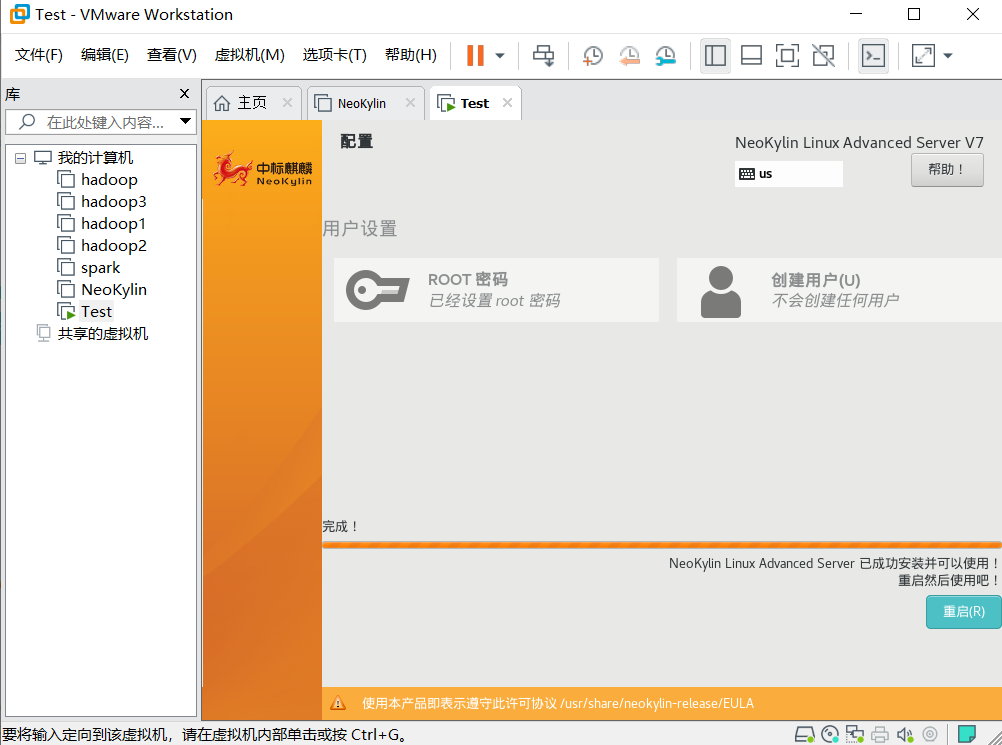Click the virtual sound card status icon
Viewport: 1002px width, 745px height.
click(905, 734)
